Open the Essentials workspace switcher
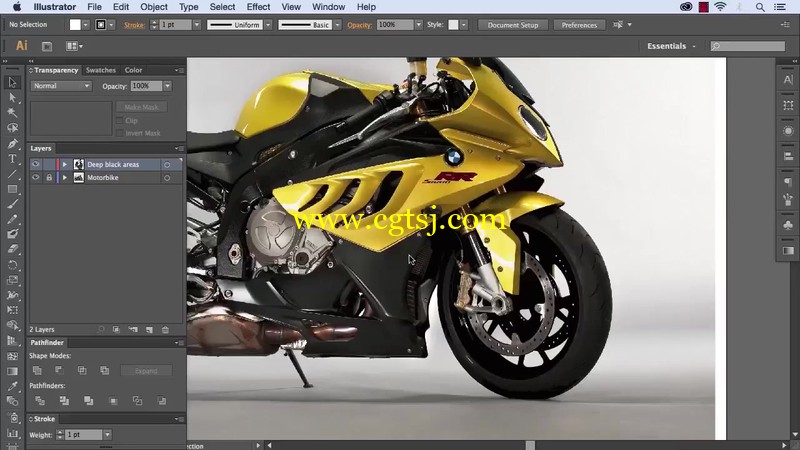 click(x=671, y=46)
